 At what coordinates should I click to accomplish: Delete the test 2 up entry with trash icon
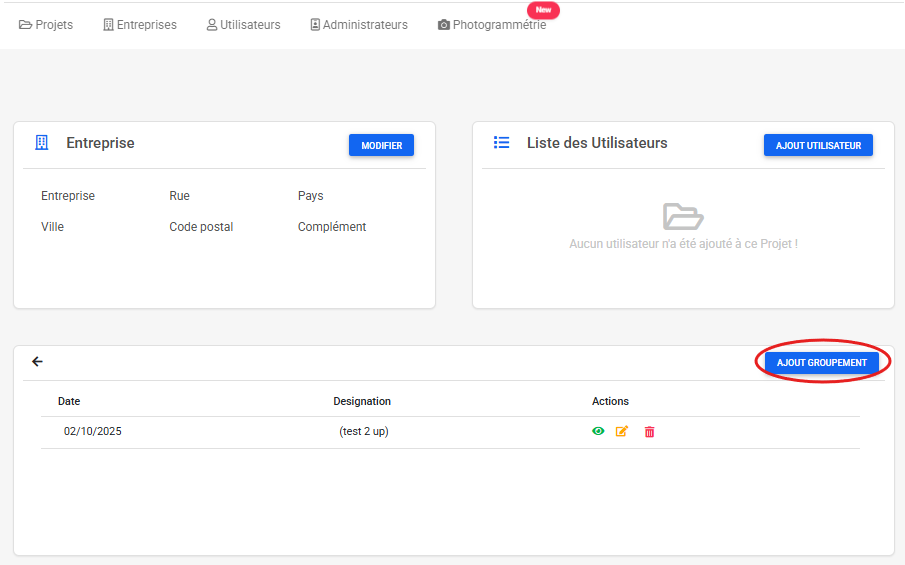(x=649, y=432)
